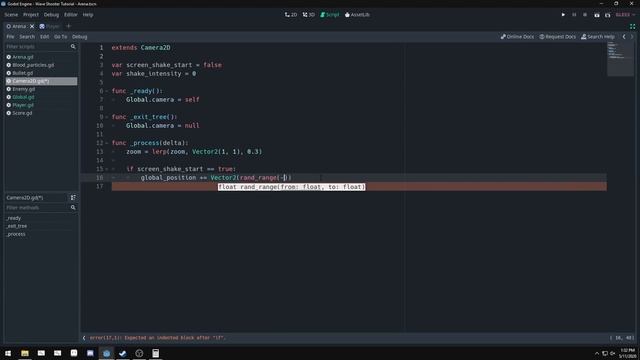This screenshot has width=640, height=360.
Task: Toggle distraction-free mode
Action: (632, 26)
